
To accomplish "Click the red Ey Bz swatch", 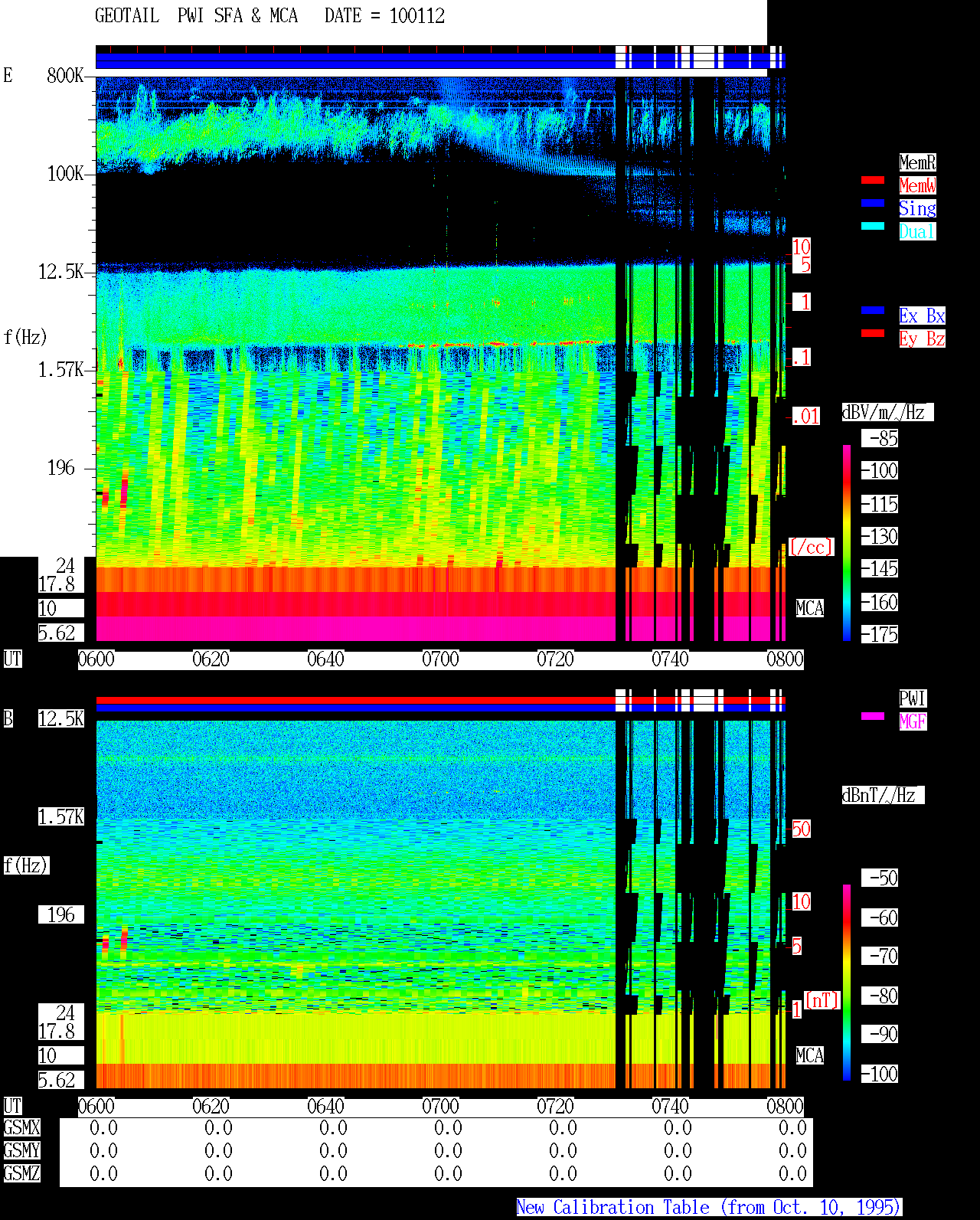I will 873,333.
